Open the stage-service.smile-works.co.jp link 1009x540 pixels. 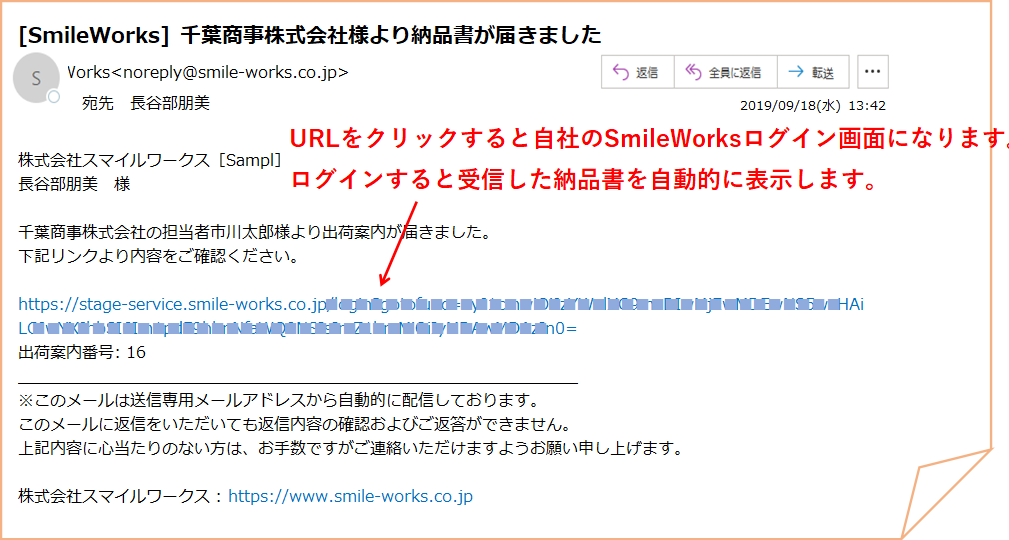[x=441, y=316]
